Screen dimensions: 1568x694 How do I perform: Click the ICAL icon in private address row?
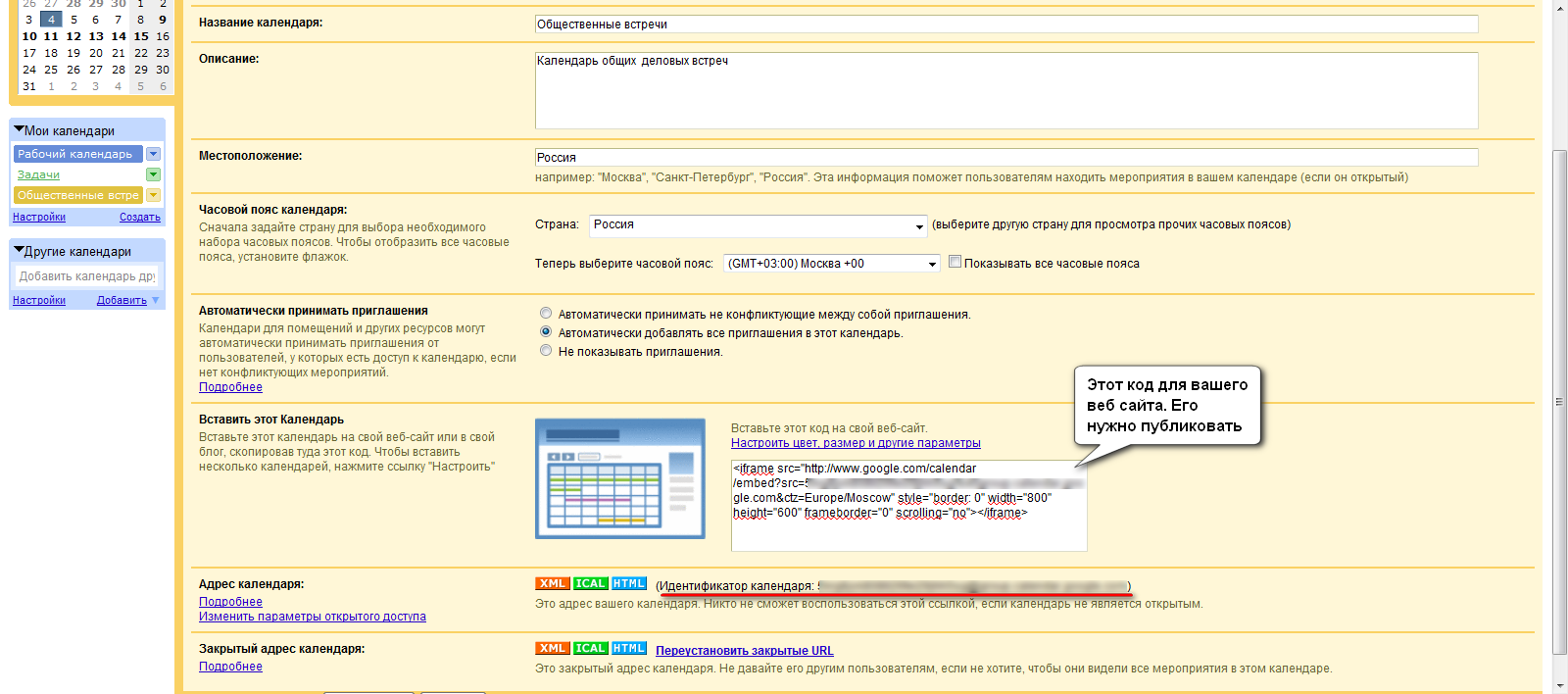[x=590, y=649]
